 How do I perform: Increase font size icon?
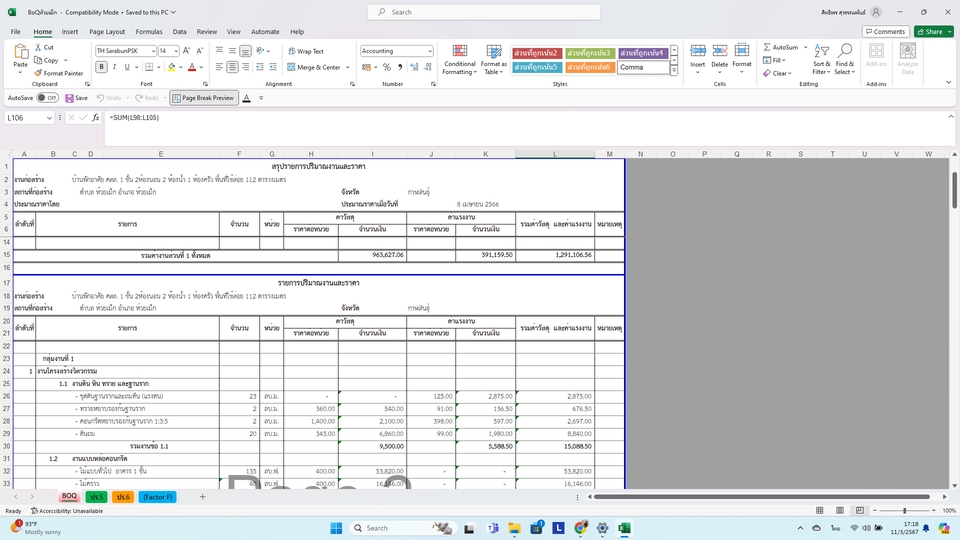187,51
